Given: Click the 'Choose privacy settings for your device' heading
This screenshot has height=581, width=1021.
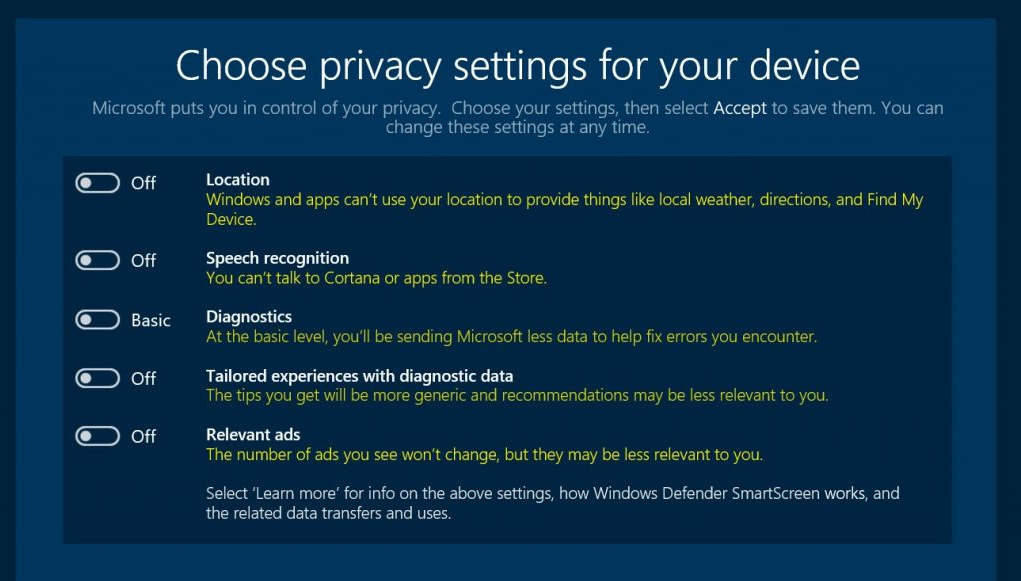Looking at the screenshot, I should (517, 65).
